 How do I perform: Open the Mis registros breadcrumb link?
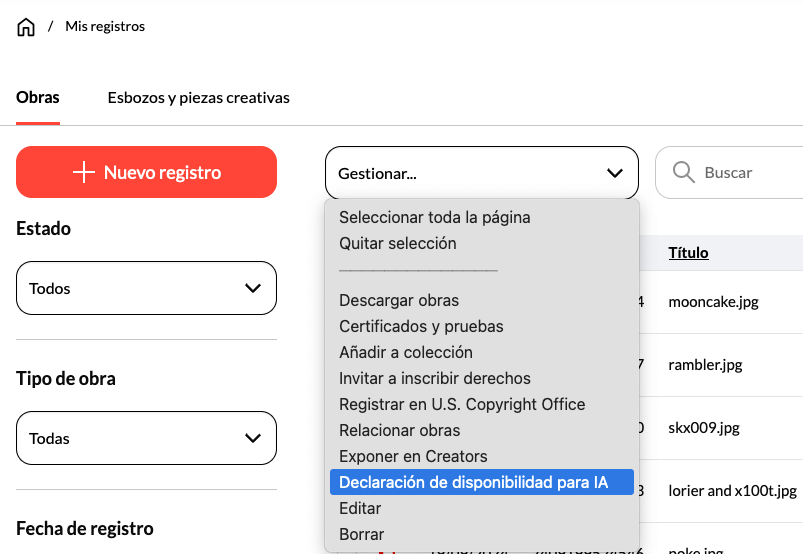pyautogui.click(x=105, y=27)
